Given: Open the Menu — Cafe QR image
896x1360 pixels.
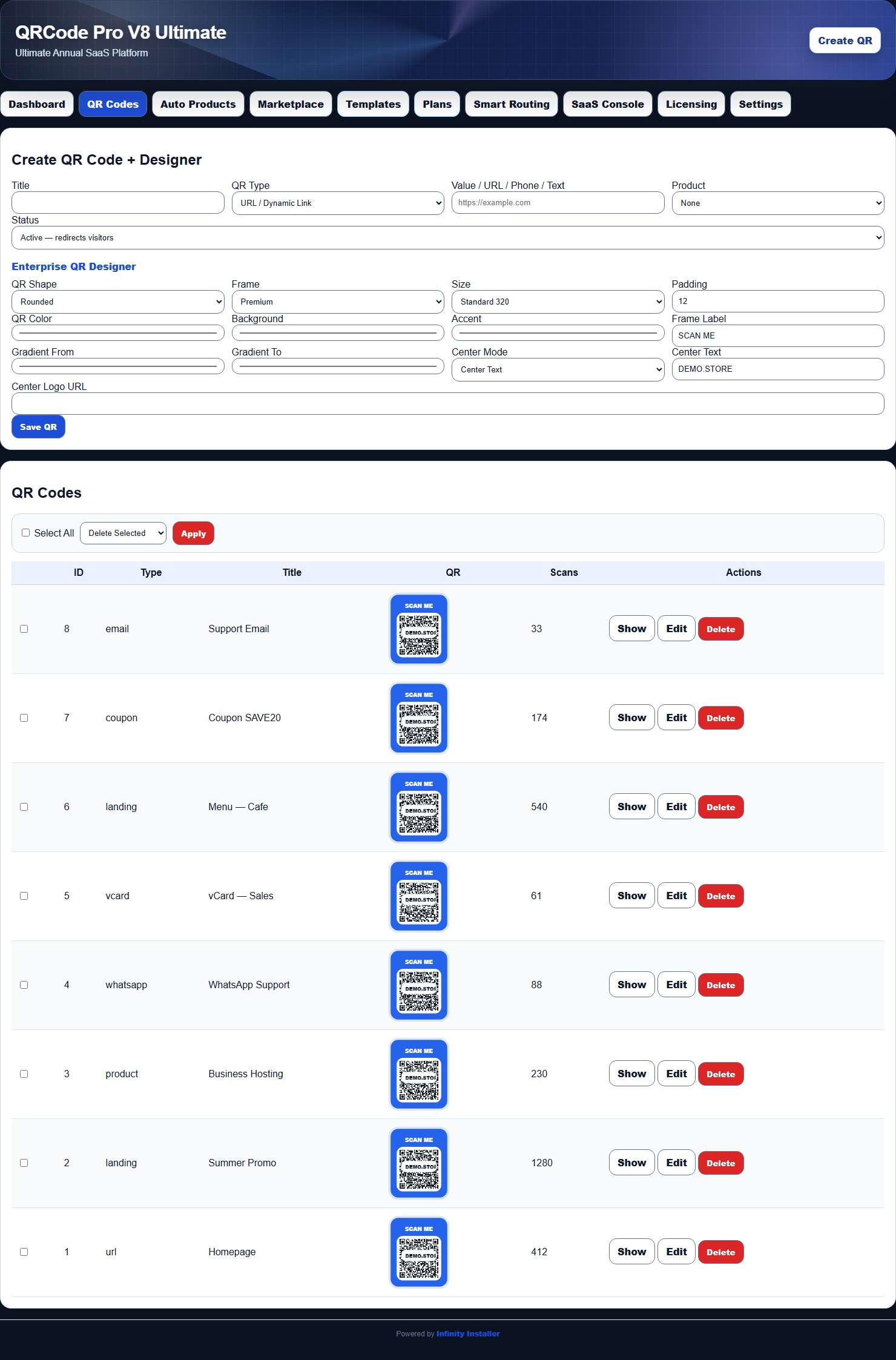Looking at the screenshot, I should point(419,807).
